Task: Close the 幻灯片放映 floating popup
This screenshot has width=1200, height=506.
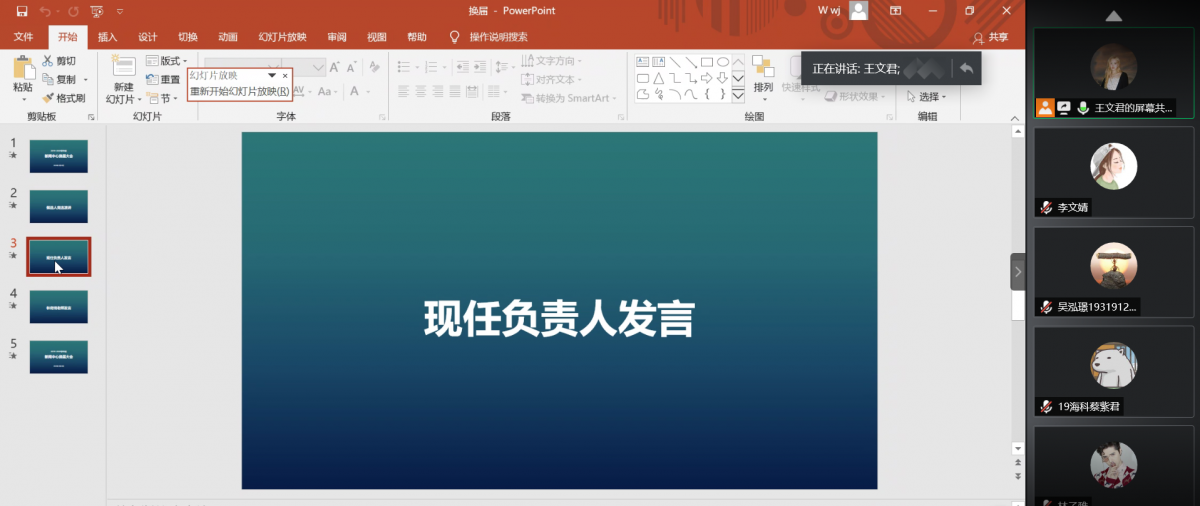Action: click(x=285, y=75)
